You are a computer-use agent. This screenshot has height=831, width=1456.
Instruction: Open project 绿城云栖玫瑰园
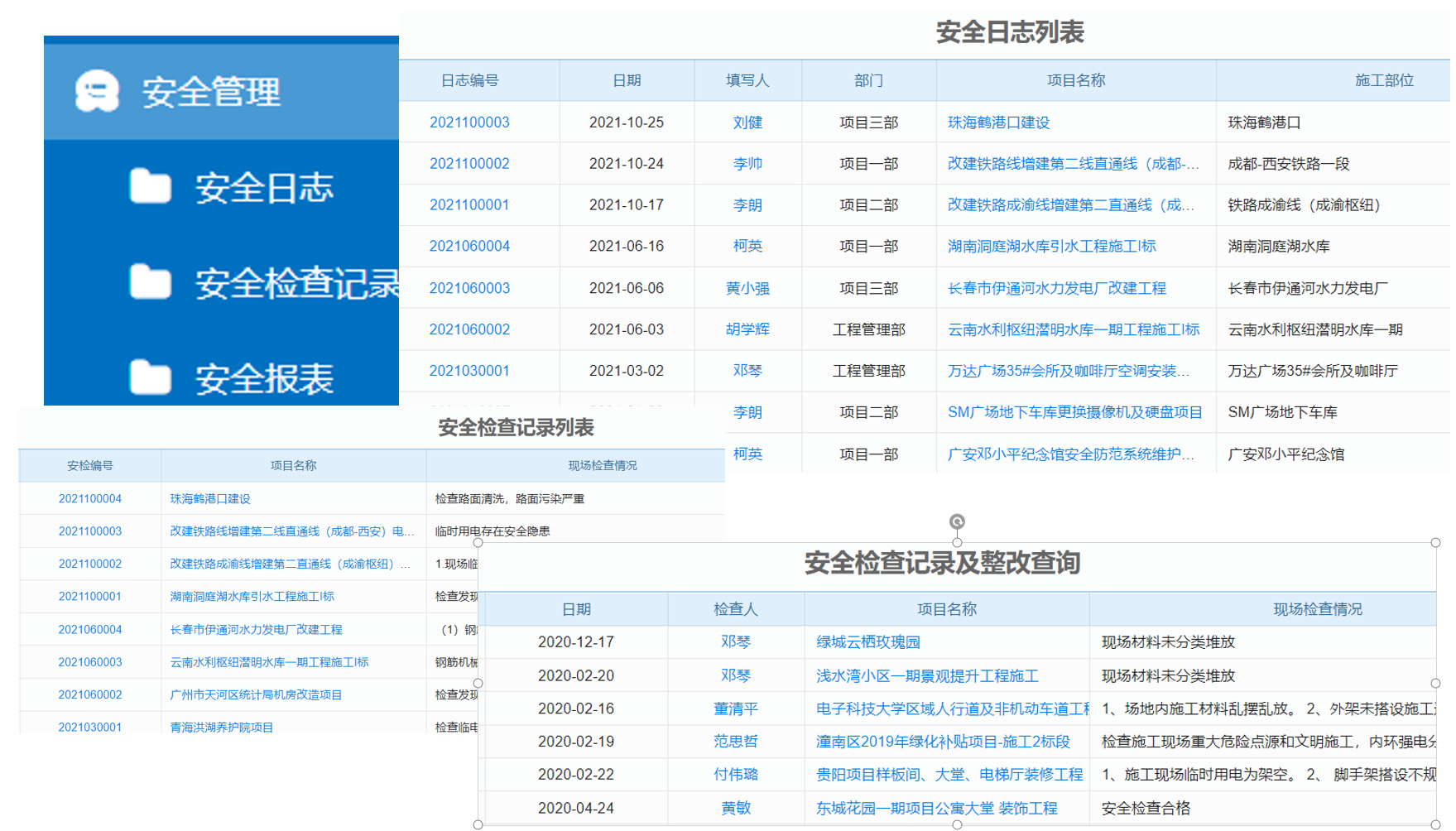coord(867,641)
